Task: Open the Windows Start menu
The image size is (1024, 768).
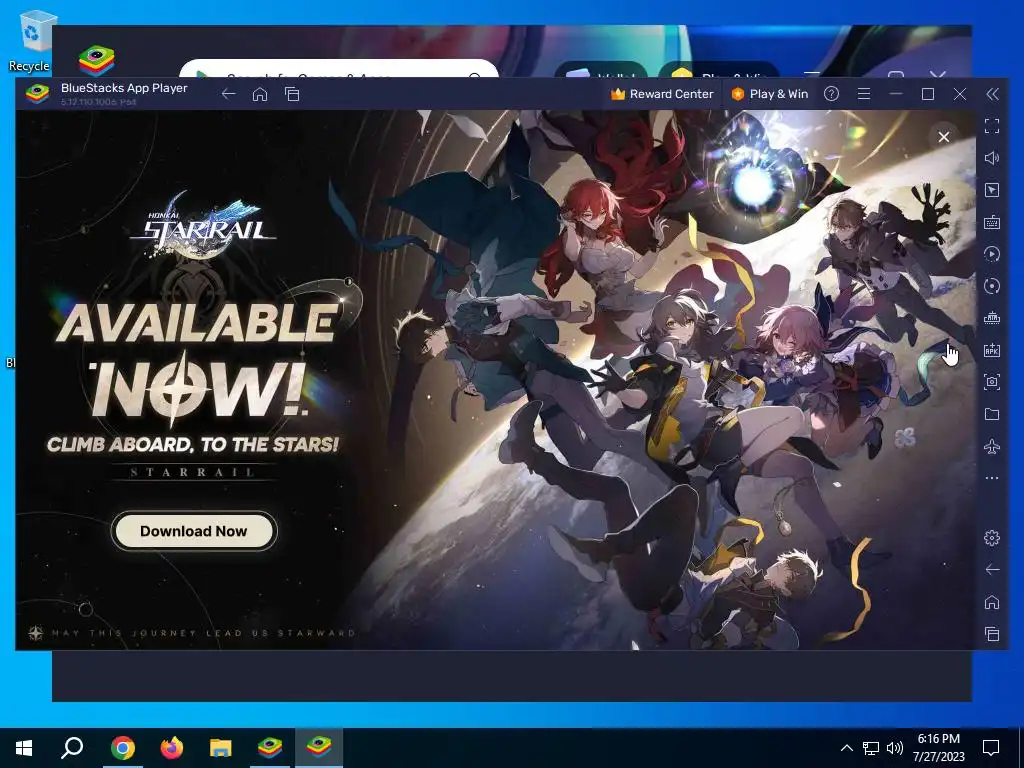Action: pyautogui.click(x=24, y=748)
